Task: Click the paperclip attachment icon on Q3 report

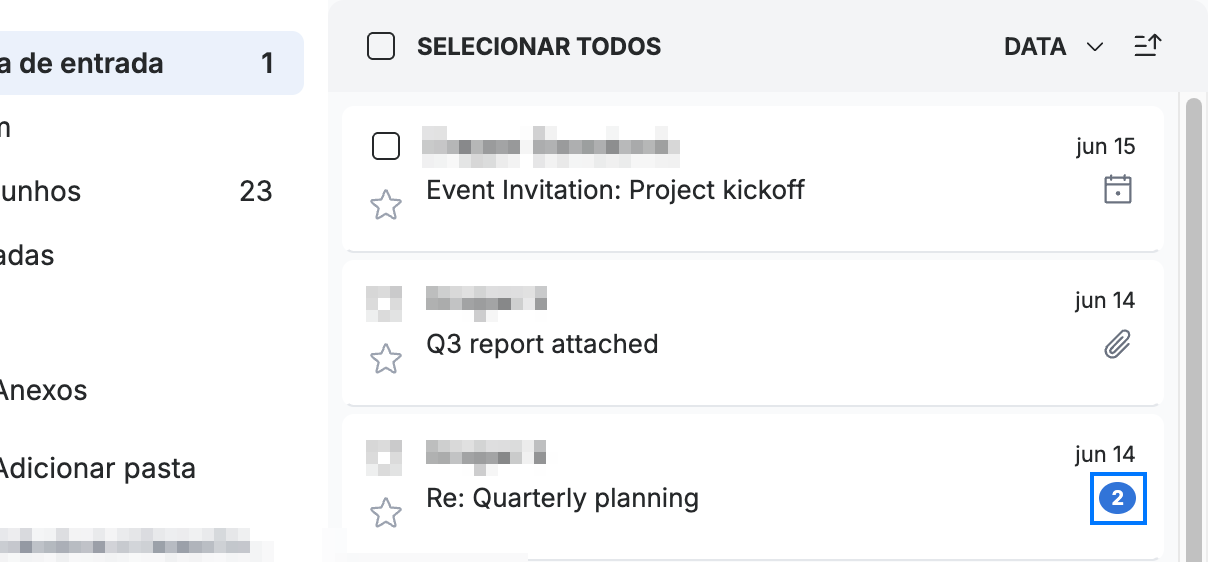Action: tap(1117, 345)
